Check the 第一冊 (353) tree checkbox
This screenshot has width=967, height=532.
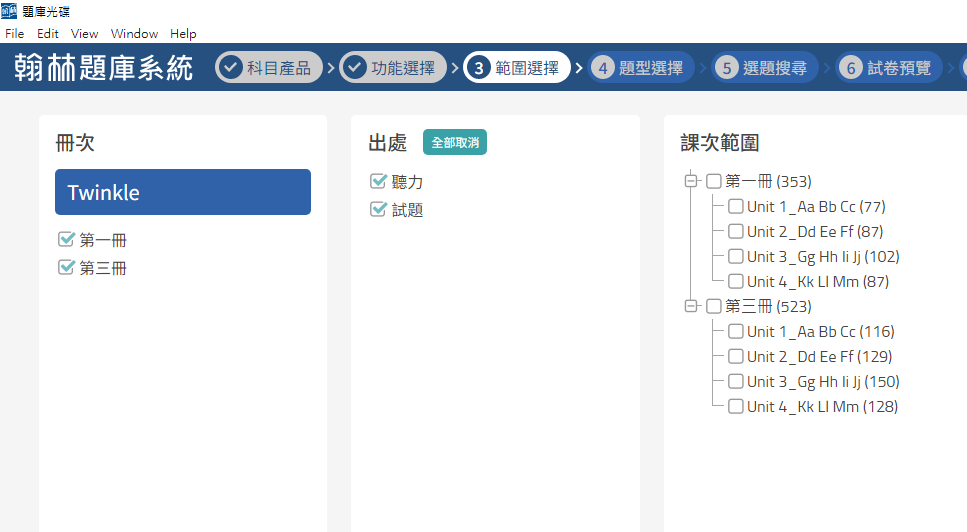[x=714, y=181]
